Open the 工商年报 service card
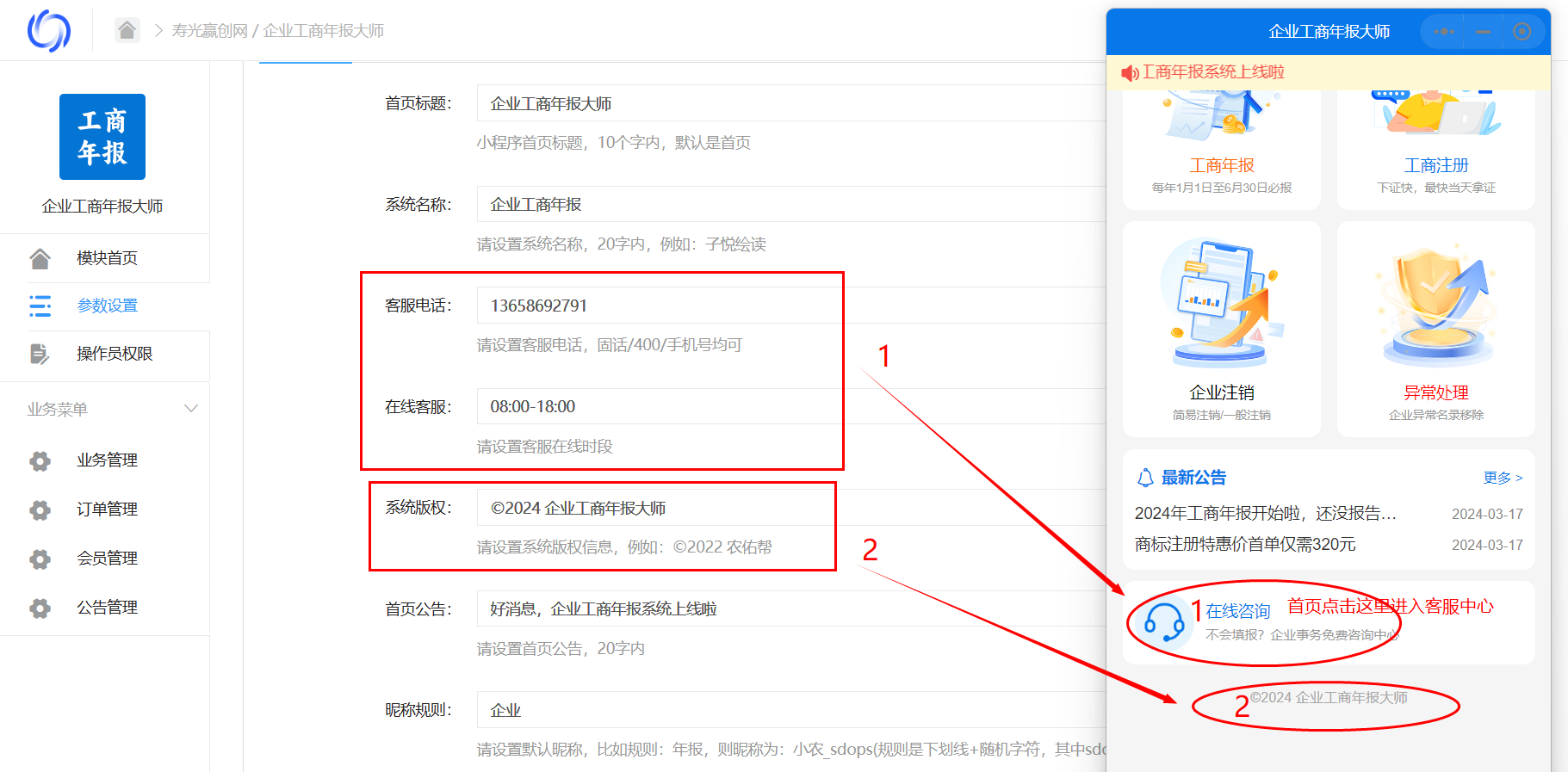This screenshot has width=1568, height=772. pyautogui.click(x=1222, y=150)
